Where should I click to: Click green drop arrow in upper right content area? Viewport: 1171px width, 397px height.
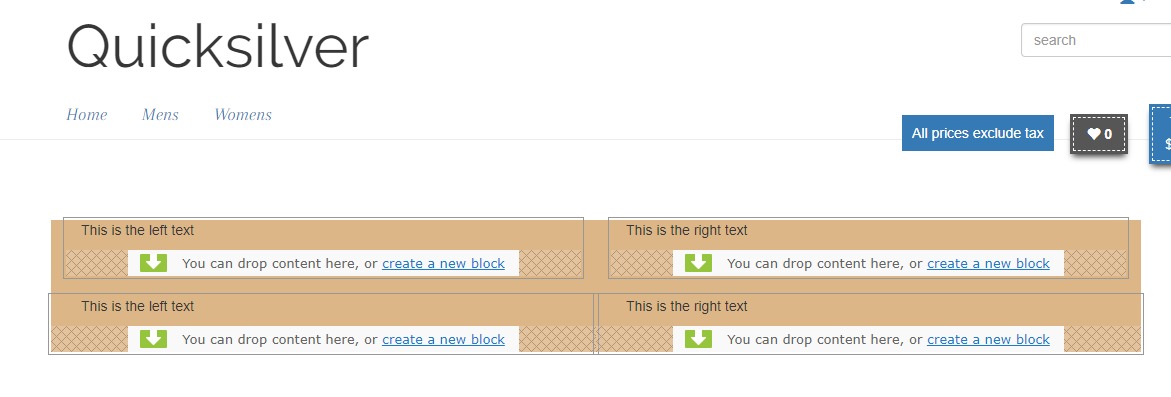point(698,263)
